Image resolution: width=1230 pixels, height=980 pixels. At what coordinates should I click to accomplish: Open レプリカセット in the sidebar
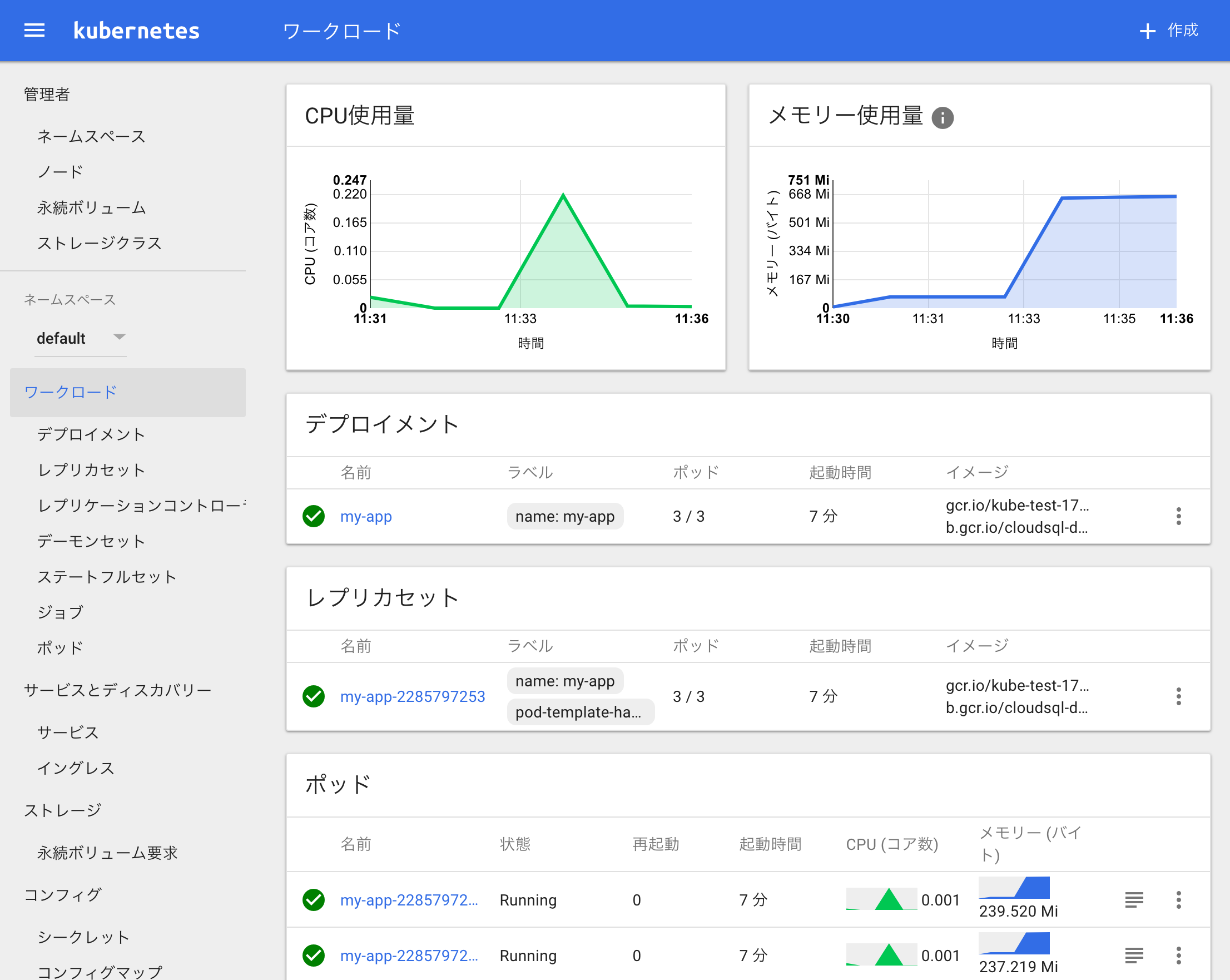click(91, 470)
